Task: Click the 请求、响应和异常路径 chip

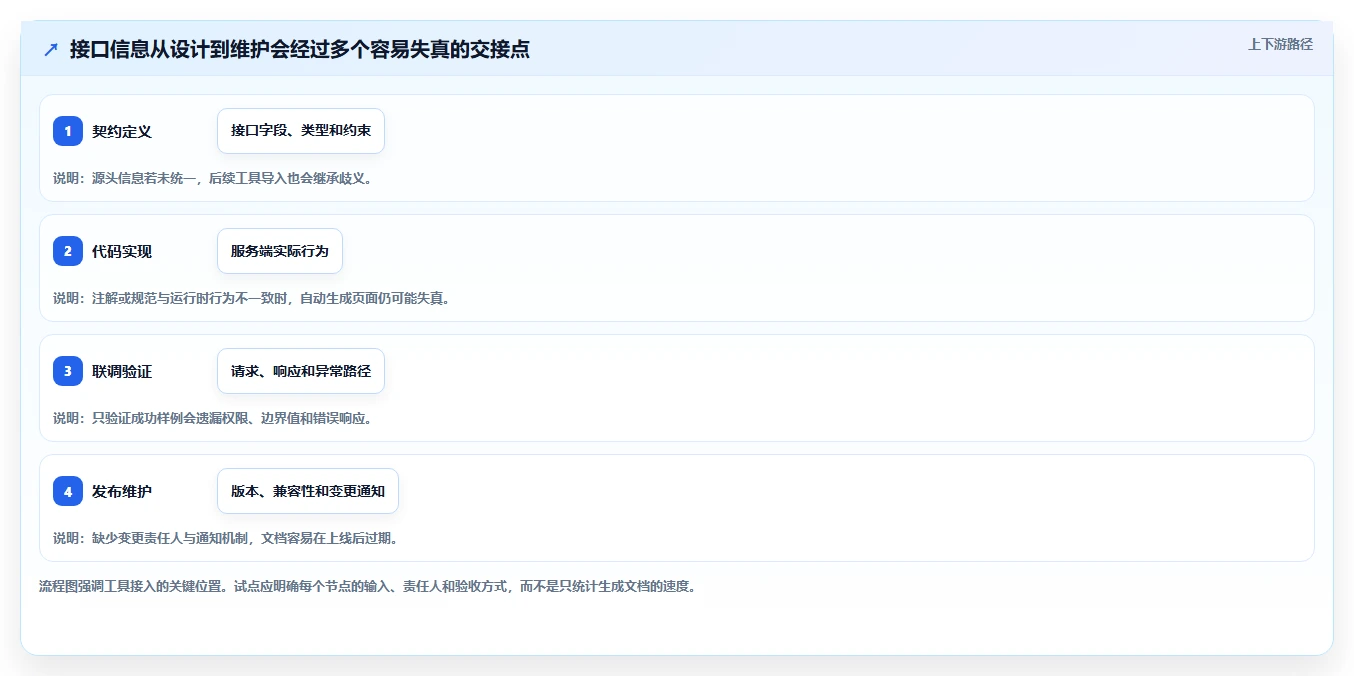Action: coord(301,371)
